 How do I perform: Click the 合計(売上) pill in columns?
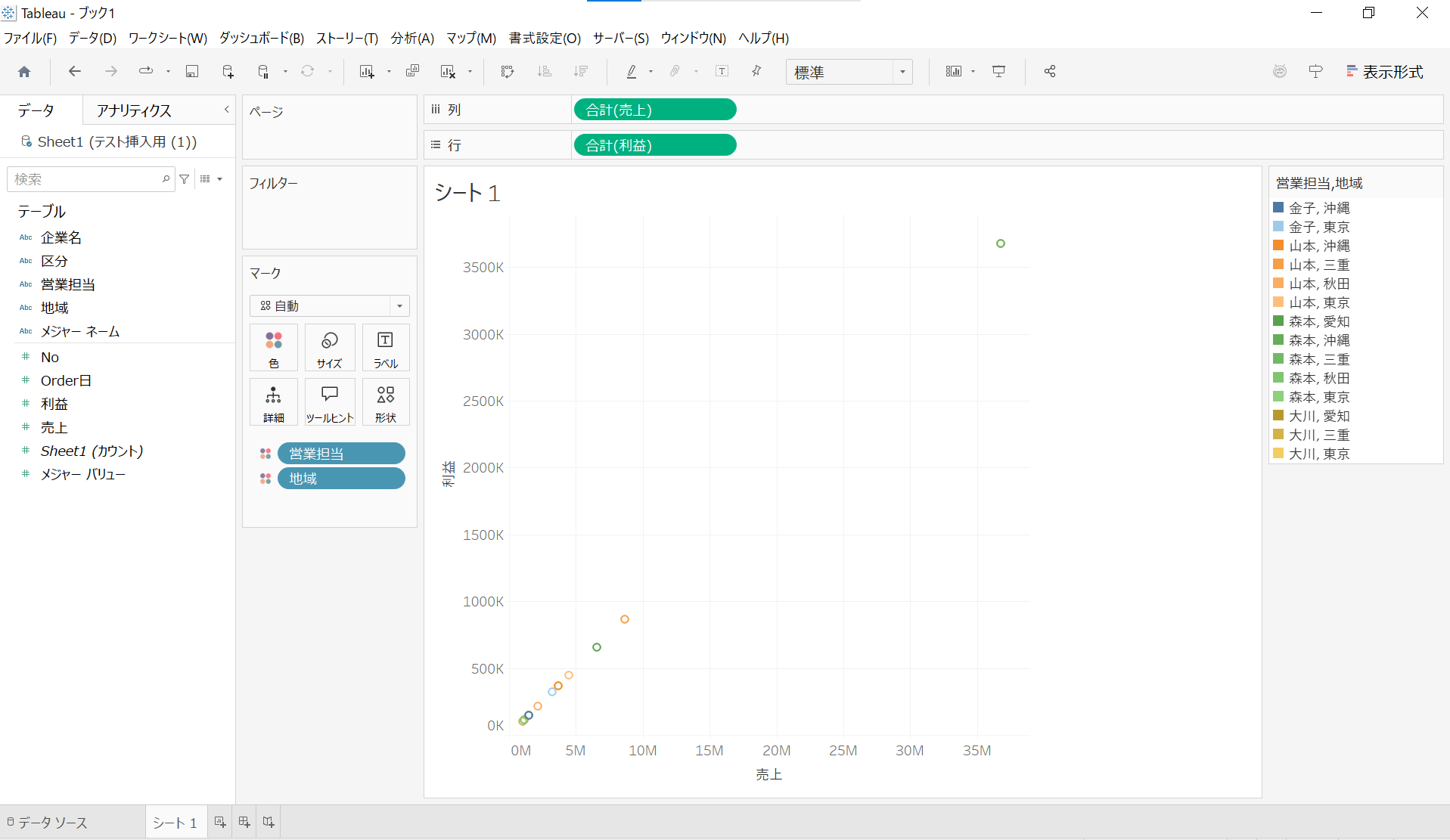click(x=655, y=110)
